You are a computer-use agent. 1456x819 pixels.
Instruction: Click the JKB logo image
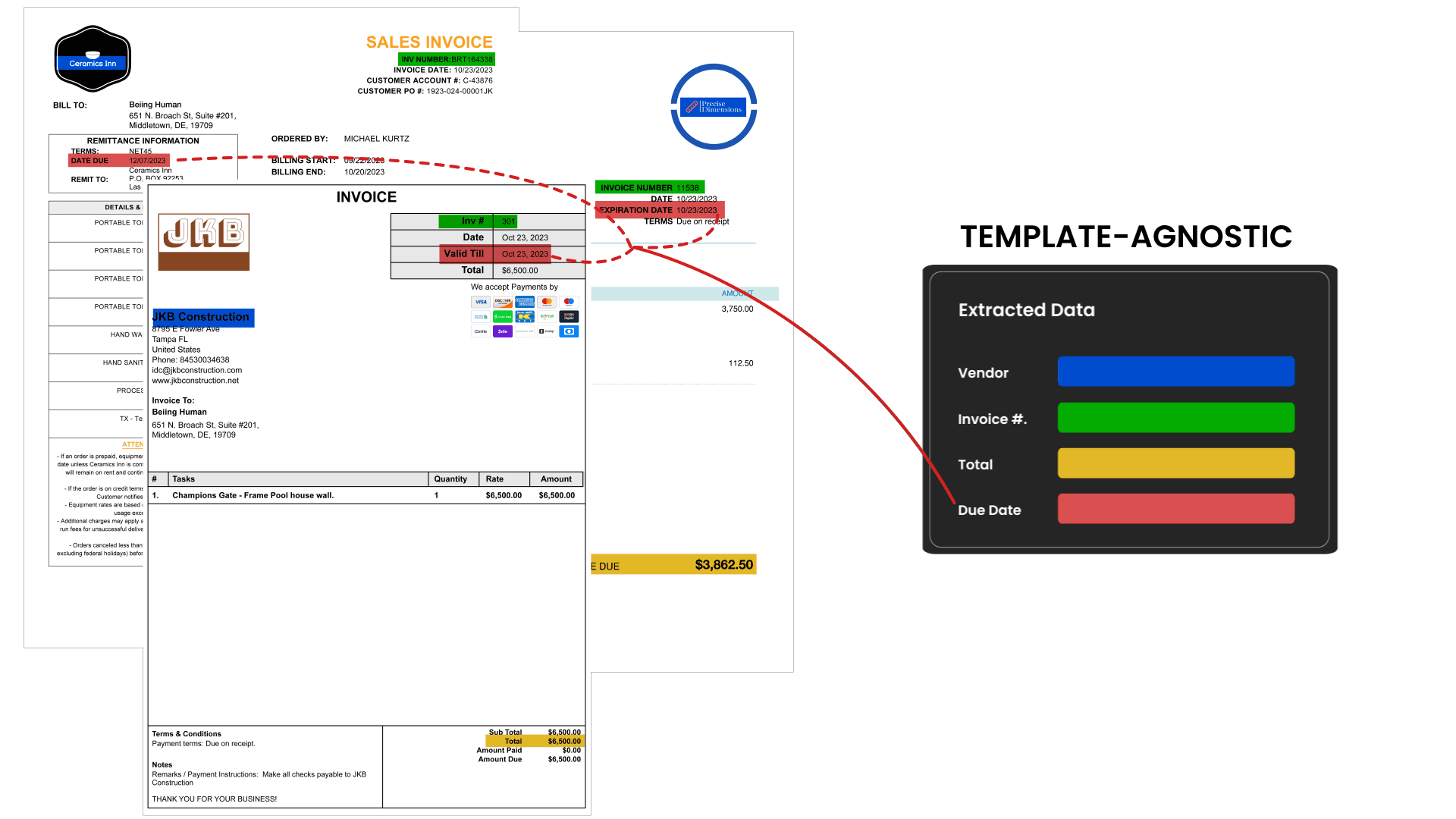pyautogui.click(x=204, y=242)
